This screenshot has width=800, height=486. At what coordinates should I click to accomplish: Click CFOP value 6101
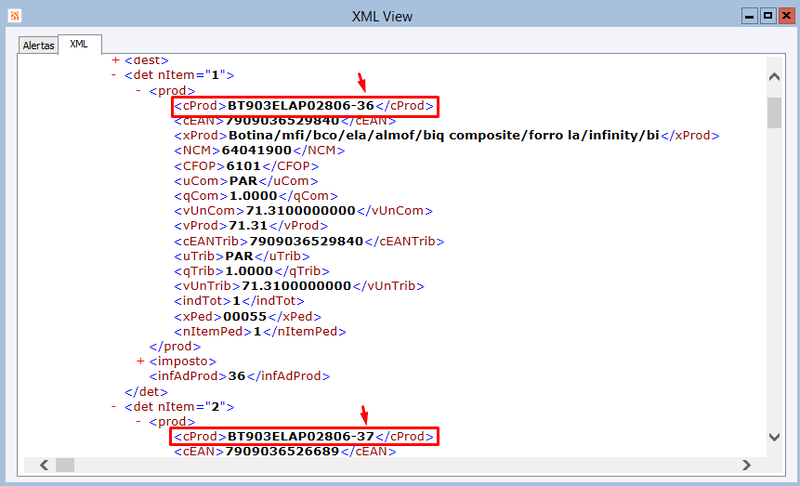[243, 166]
